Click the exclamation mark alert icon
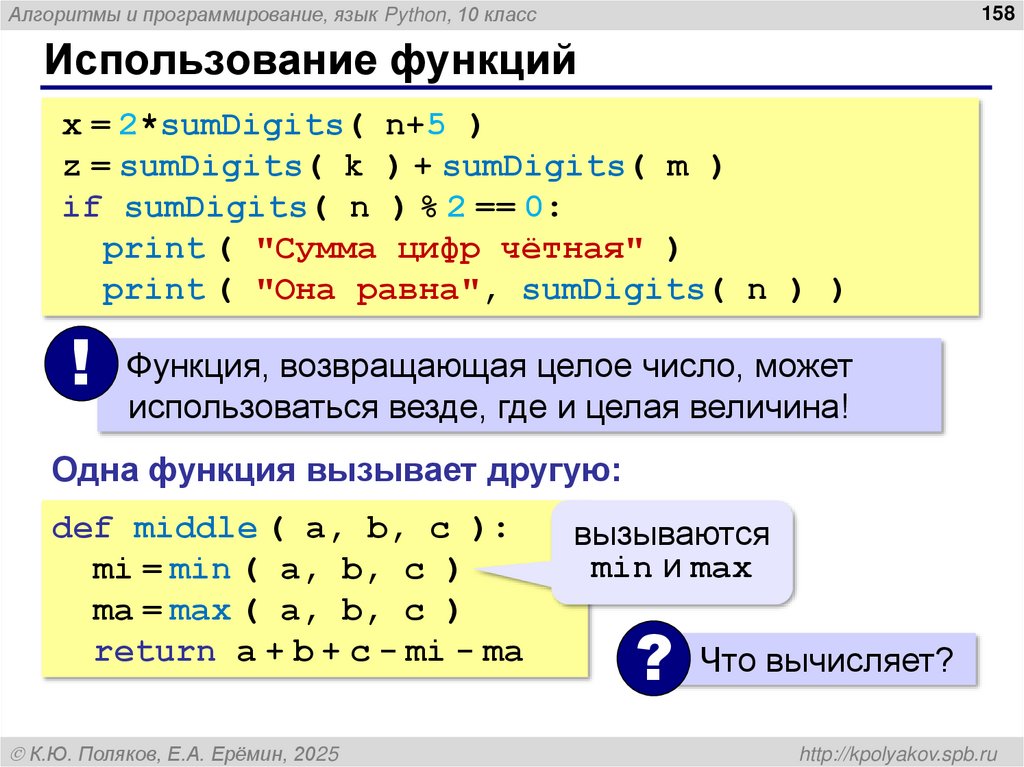Image resolution: width=1024 pixels, height=767 pixels. click(81, 365)
